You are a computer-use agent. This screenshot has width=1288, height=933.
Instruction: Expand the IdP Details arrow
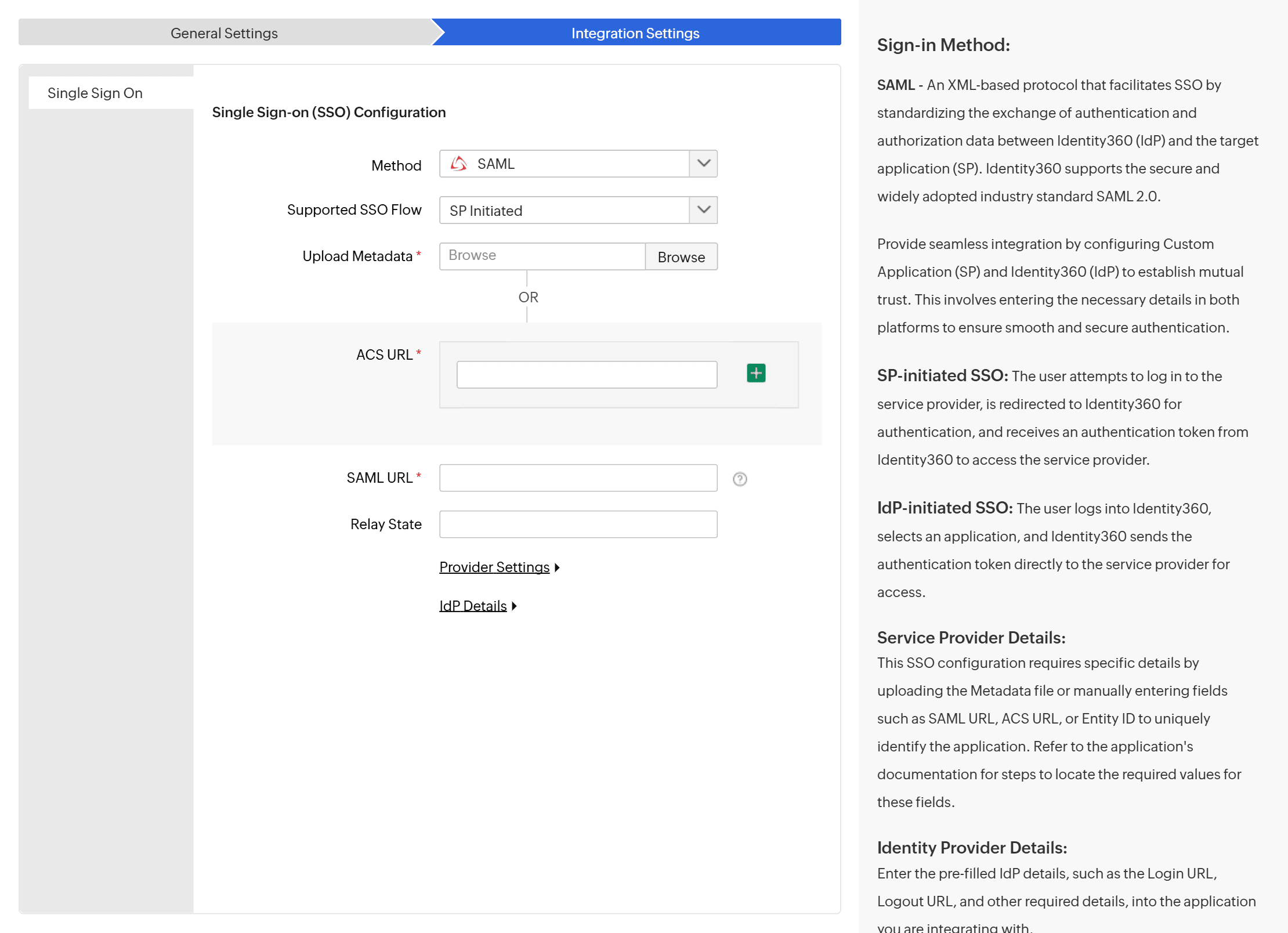point(514,606)
